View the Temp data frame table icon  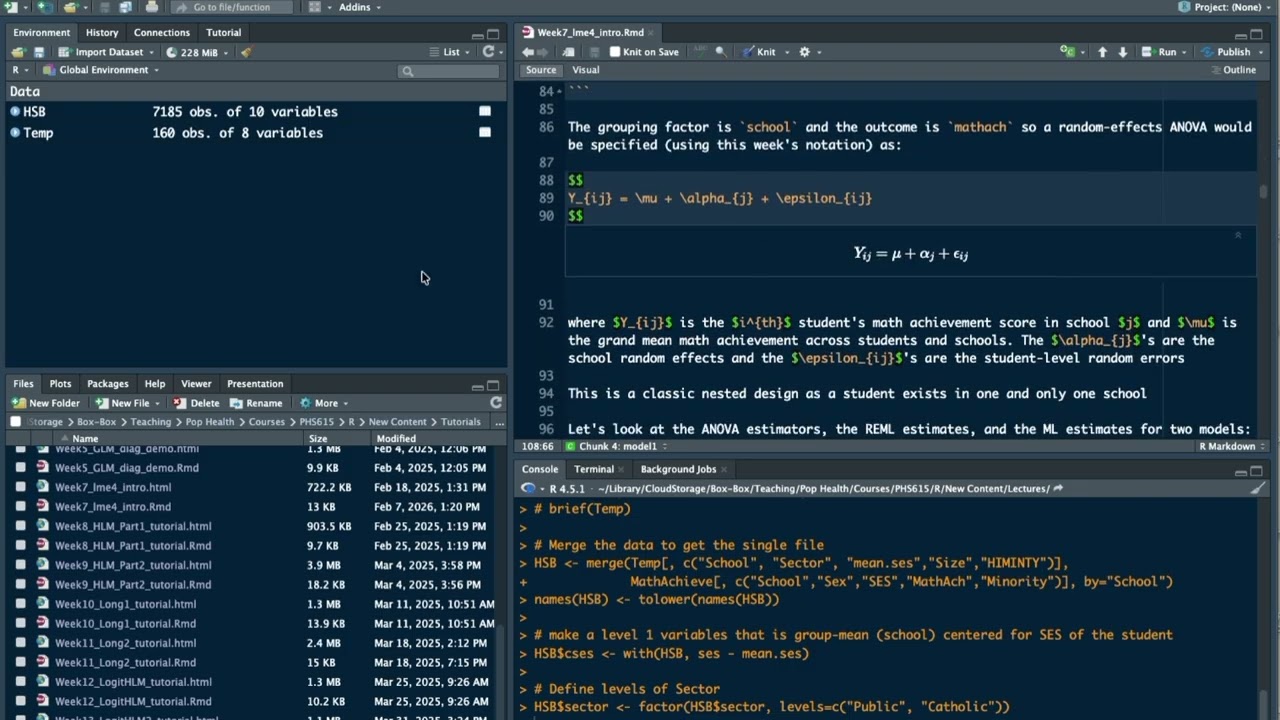tap(485, 133)
